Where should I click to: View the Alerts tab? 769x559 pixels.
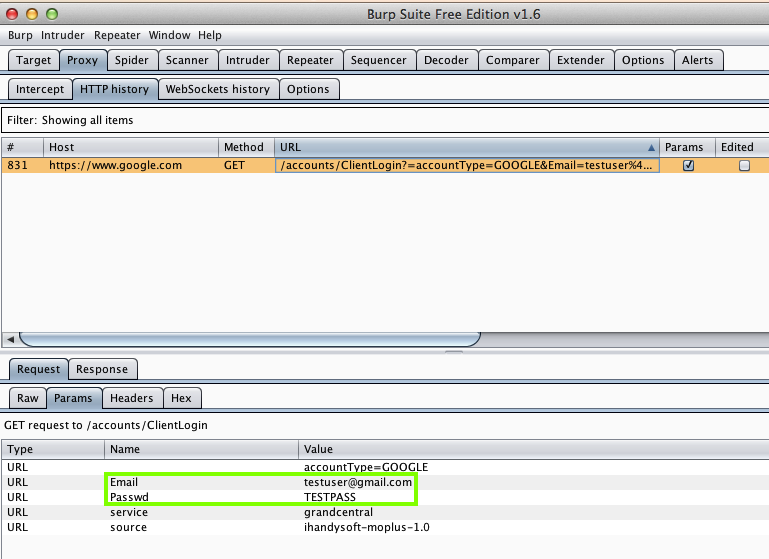click(698, 60)
